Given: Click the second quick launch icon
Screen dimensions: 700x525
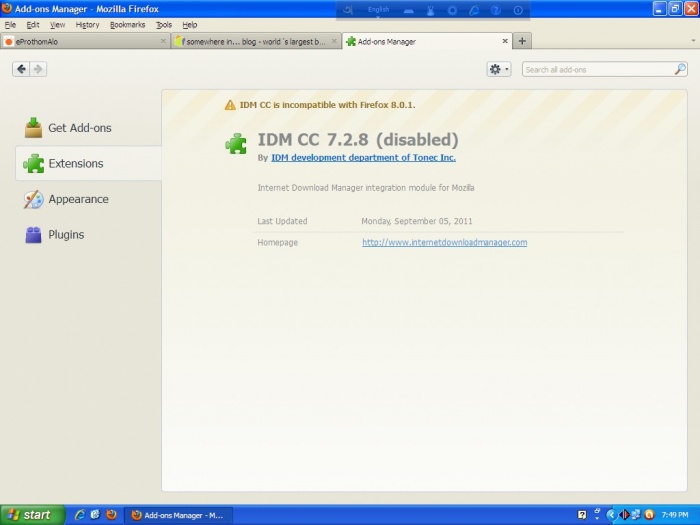Looking at the screenshot, I should 95,515.
